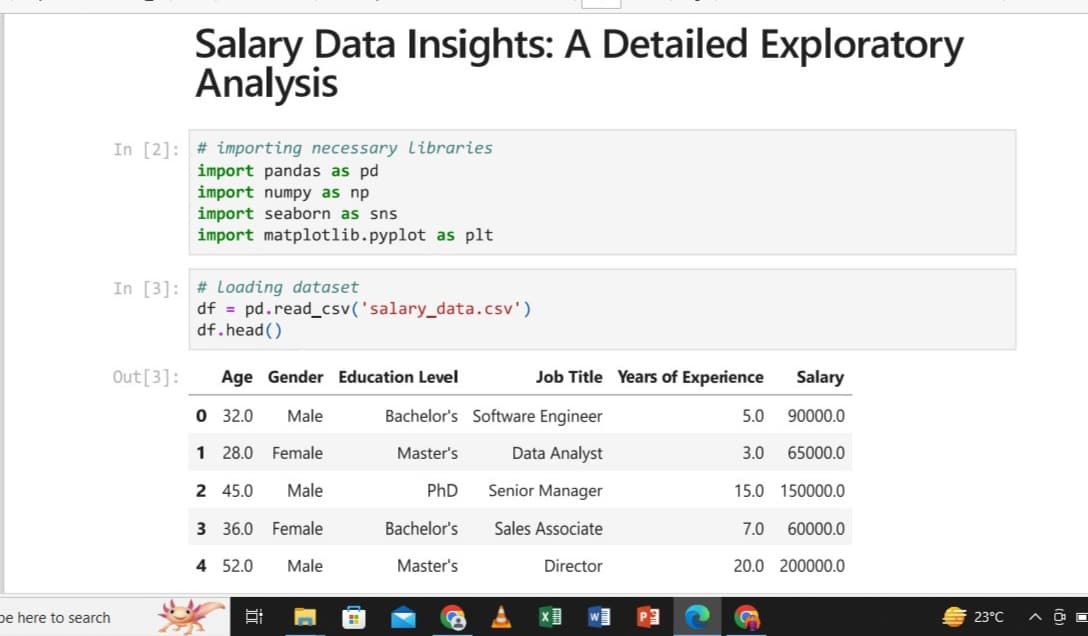
Task: Launch Word from the taskbar
Action: click(600, 618)
